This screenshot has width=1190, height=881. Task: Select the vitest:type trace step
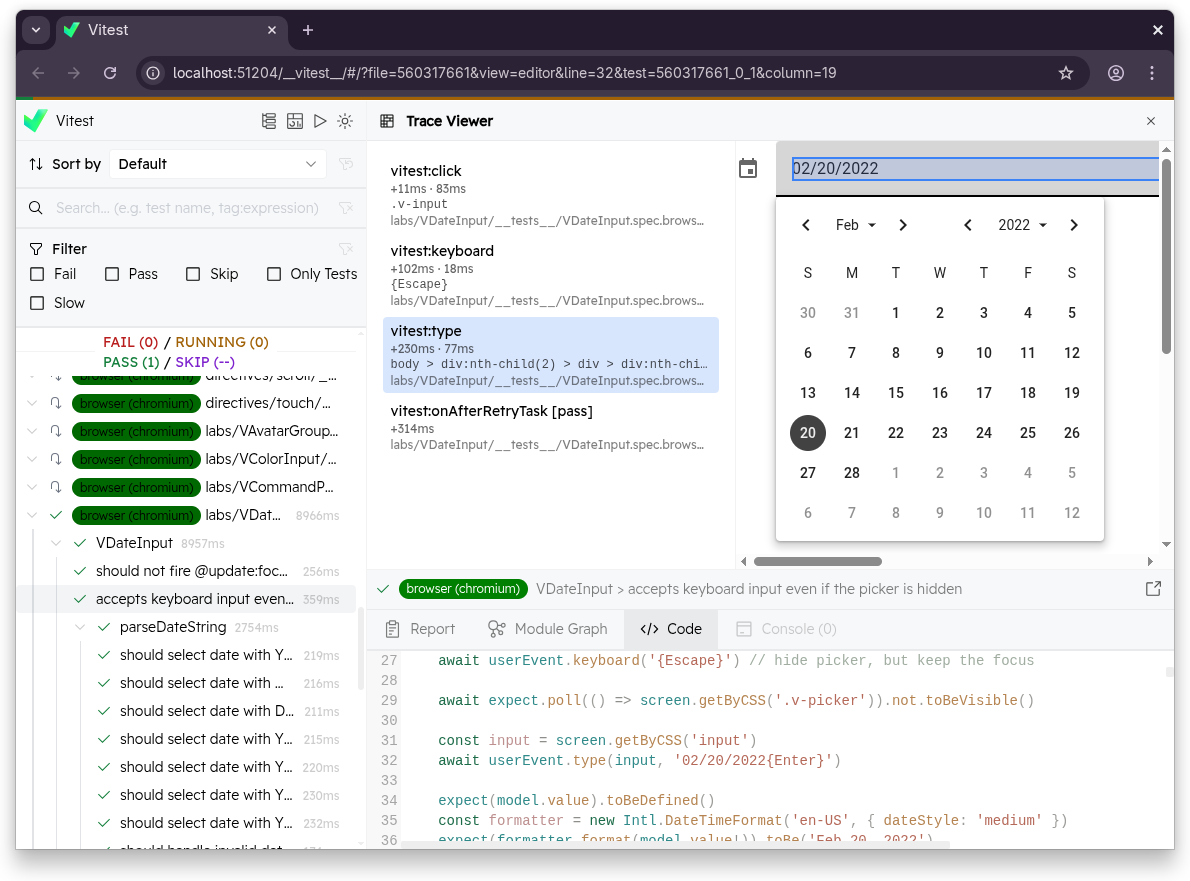pos(550,355)
